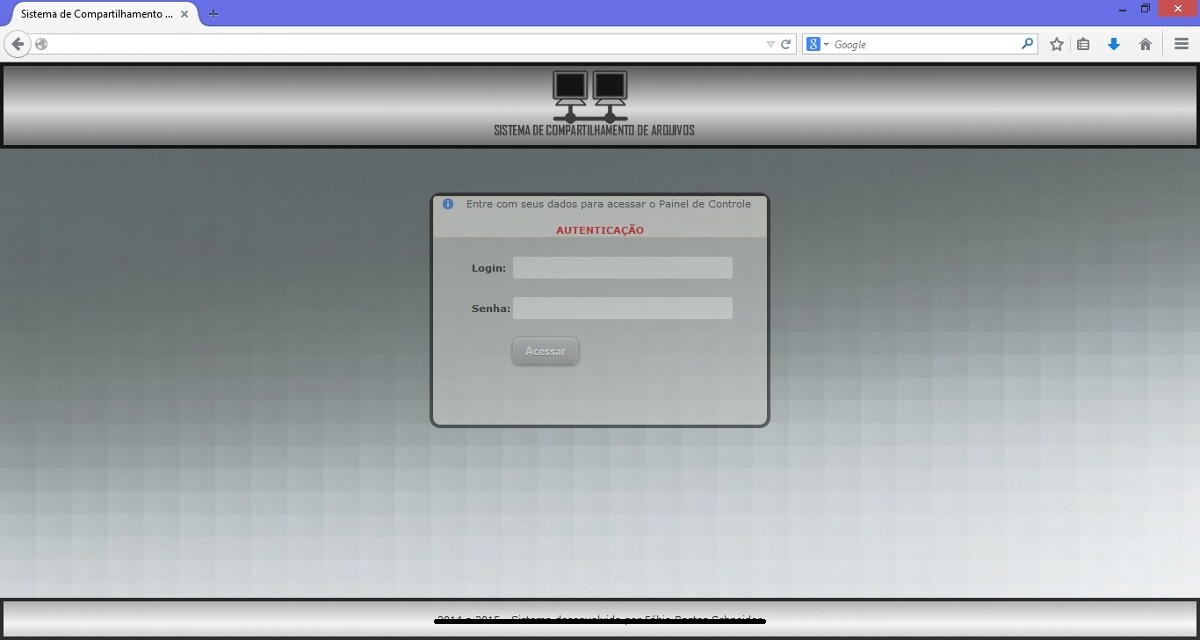The image size is (1200, 640).
Task: Click into the Senha password field
Action: point(622,308)
